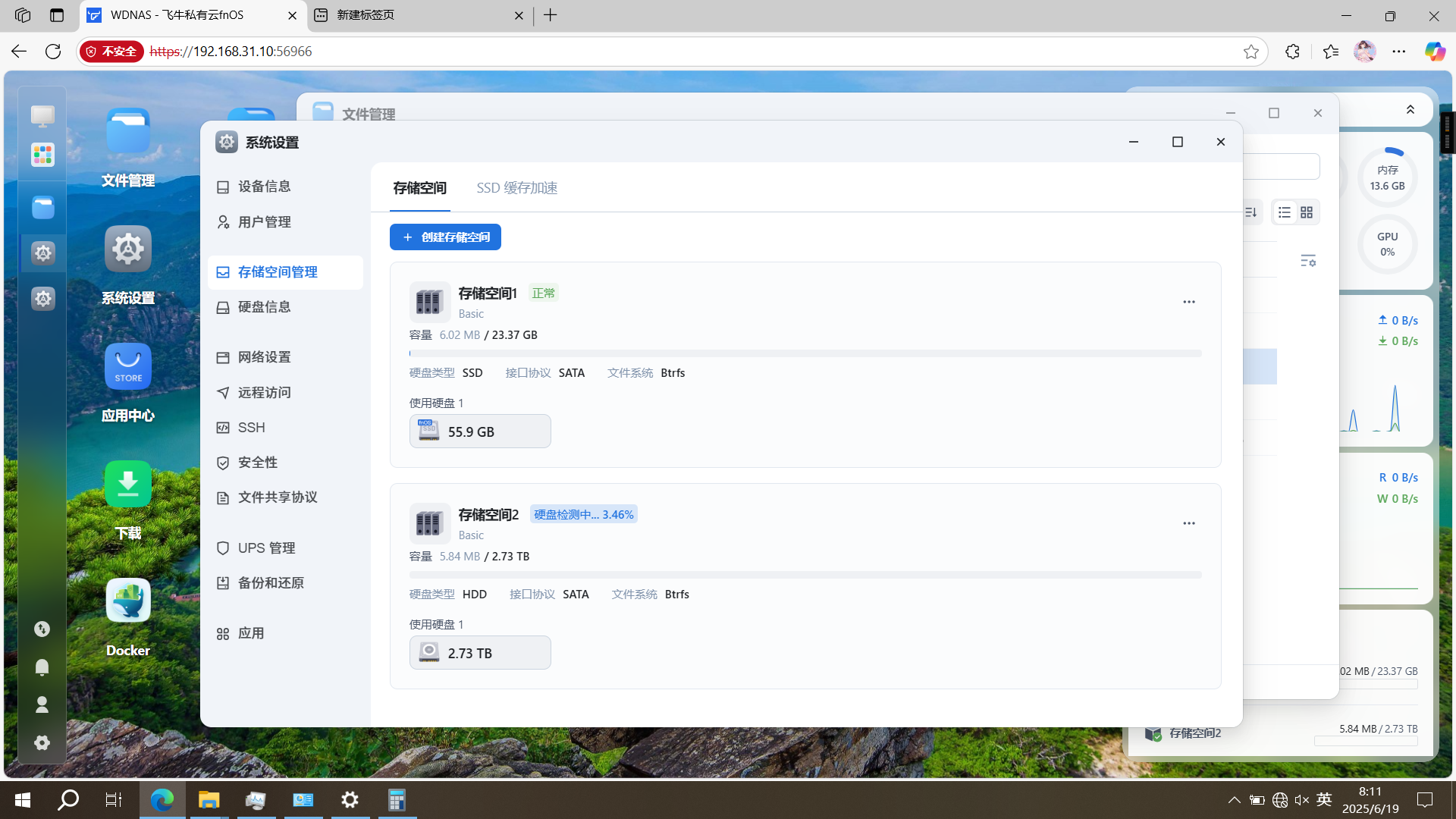Screen dimensions: 1456x819
Task: Click the notification bell in sidebar
Action: [x=42, y=667]
